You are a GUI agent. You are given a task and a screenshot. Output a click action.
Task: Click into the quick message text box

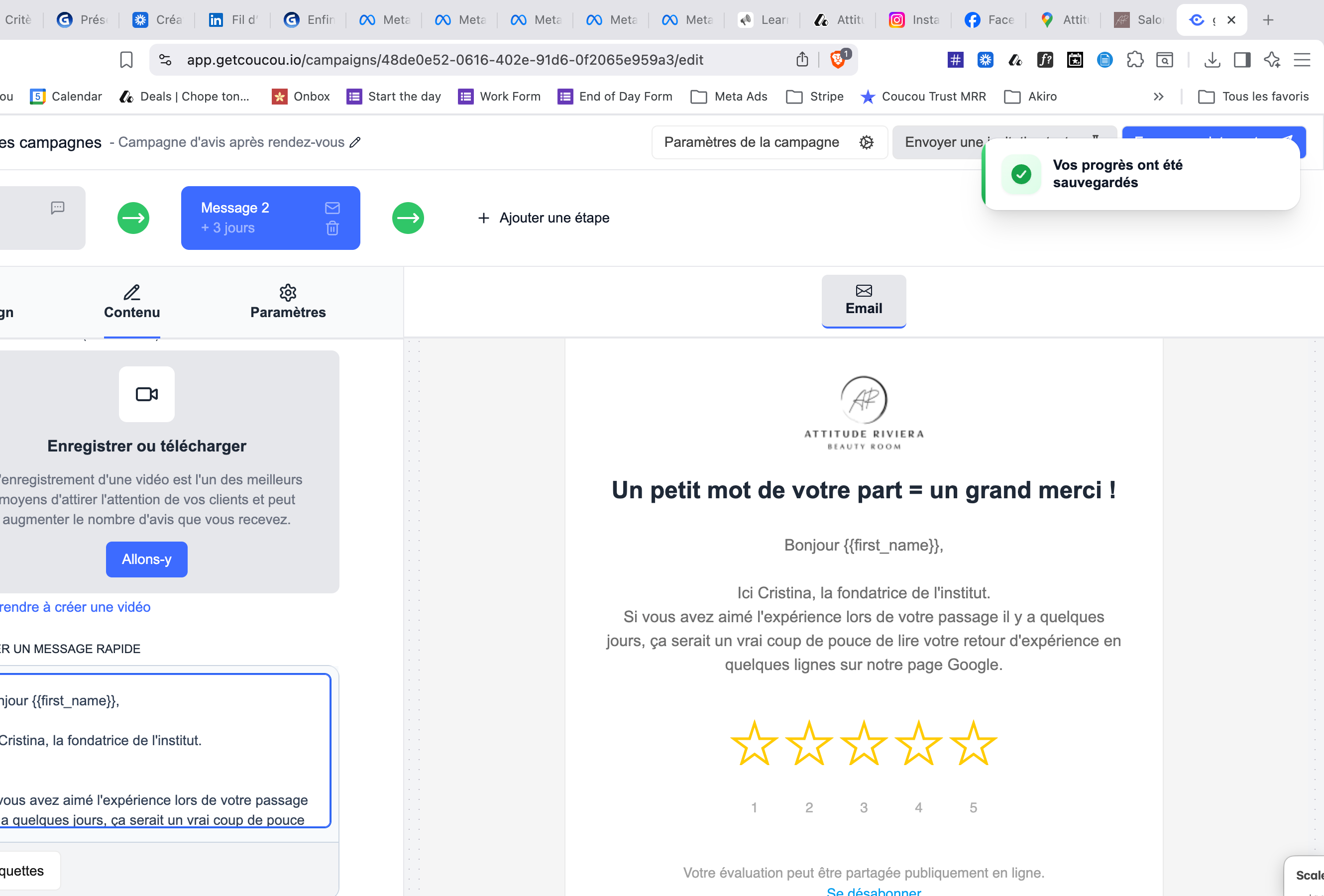point(165,751)
